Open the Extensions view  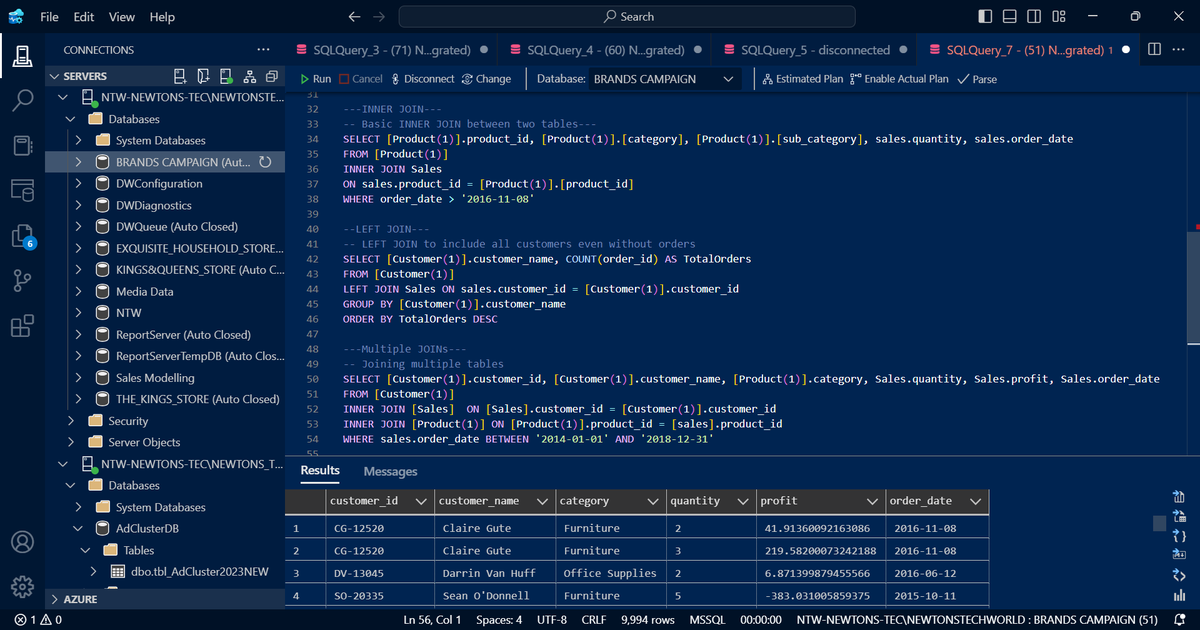[x=22, y=326]
